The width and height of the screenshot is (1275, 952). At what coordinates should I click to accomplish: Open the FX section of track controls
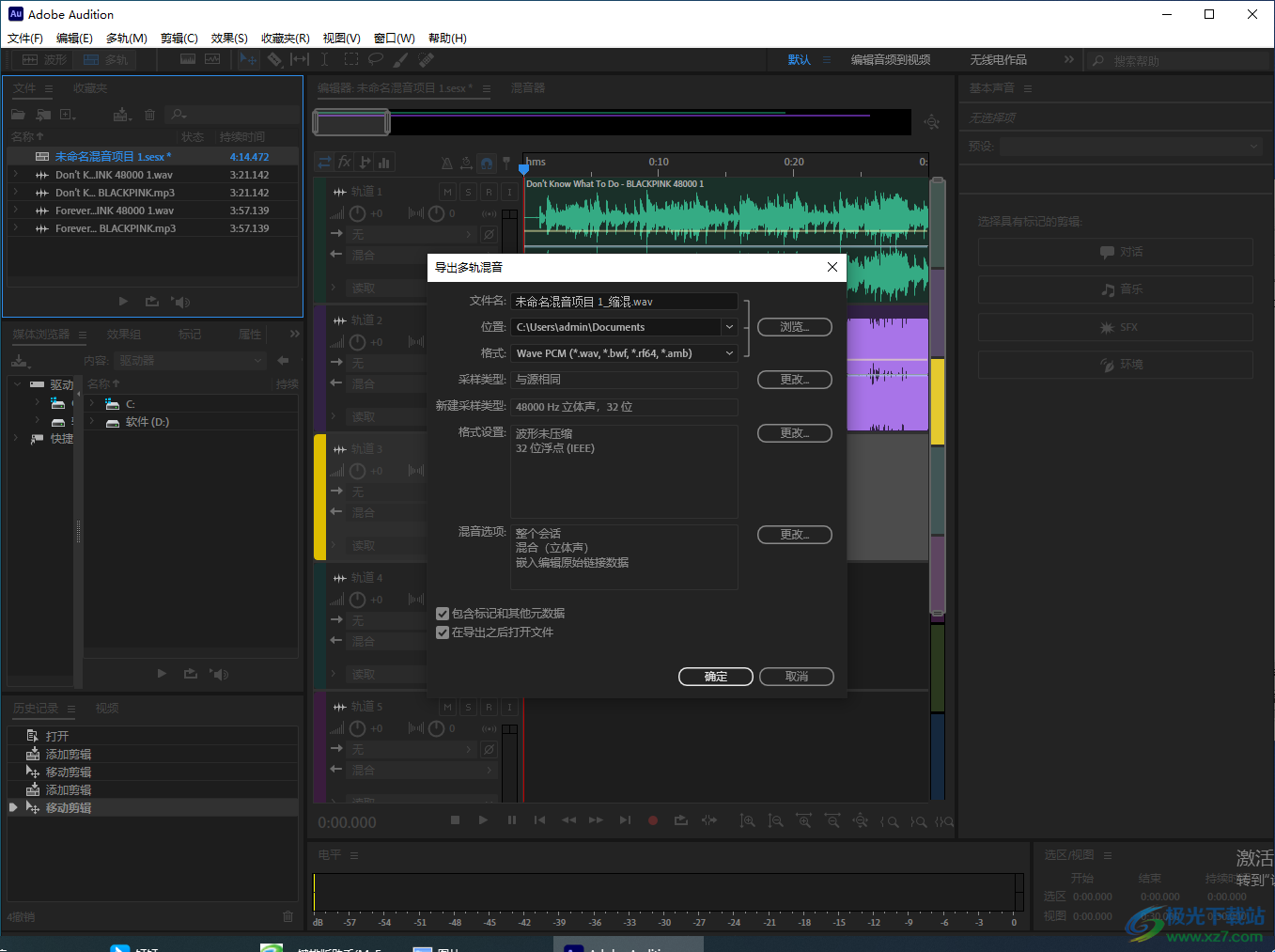(345, 163)
